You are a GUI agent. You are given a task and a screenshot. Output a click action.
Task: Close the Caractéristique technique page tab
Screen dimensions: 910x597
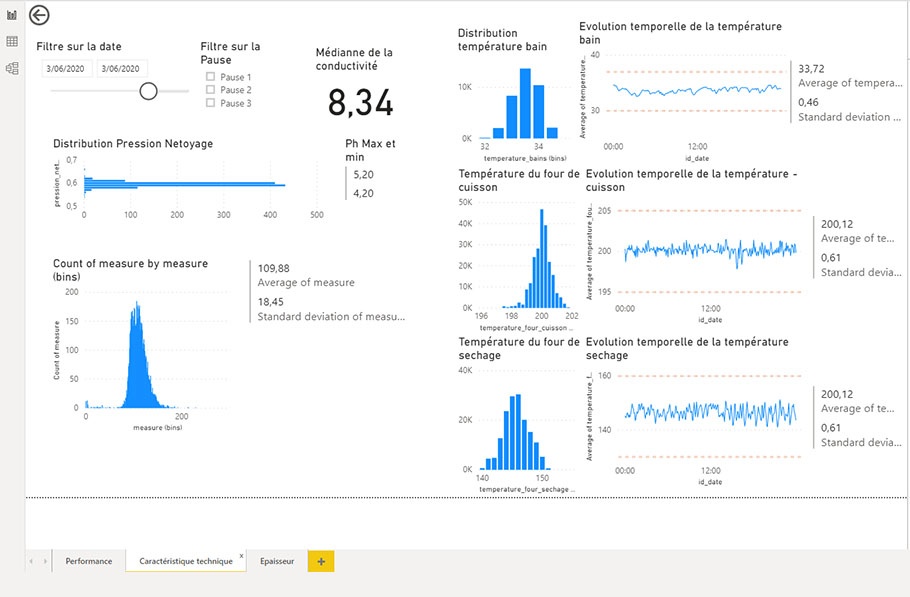[241, 555]
